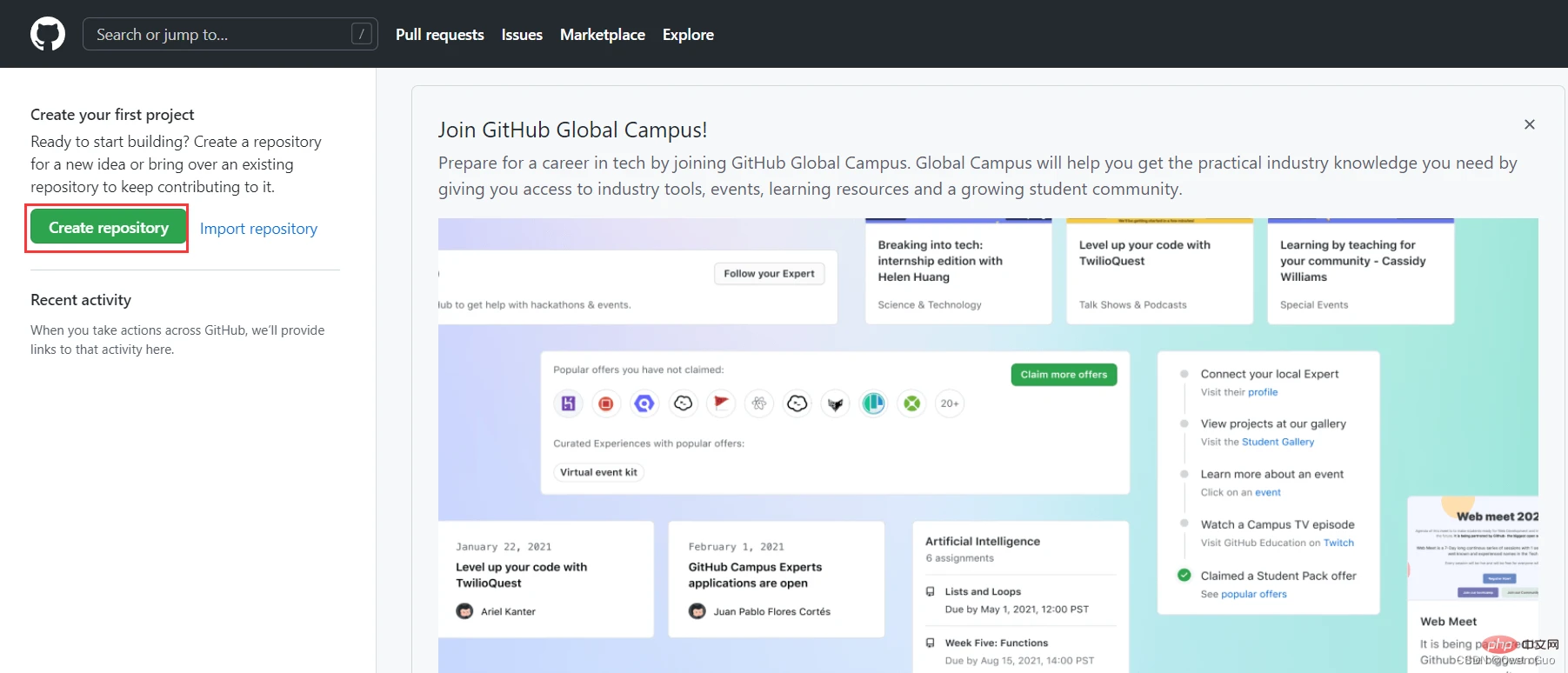The width and height of the screenshot is (1568, 673).
Task: Click the green Create repository button
Action: (x=108, y=228)
